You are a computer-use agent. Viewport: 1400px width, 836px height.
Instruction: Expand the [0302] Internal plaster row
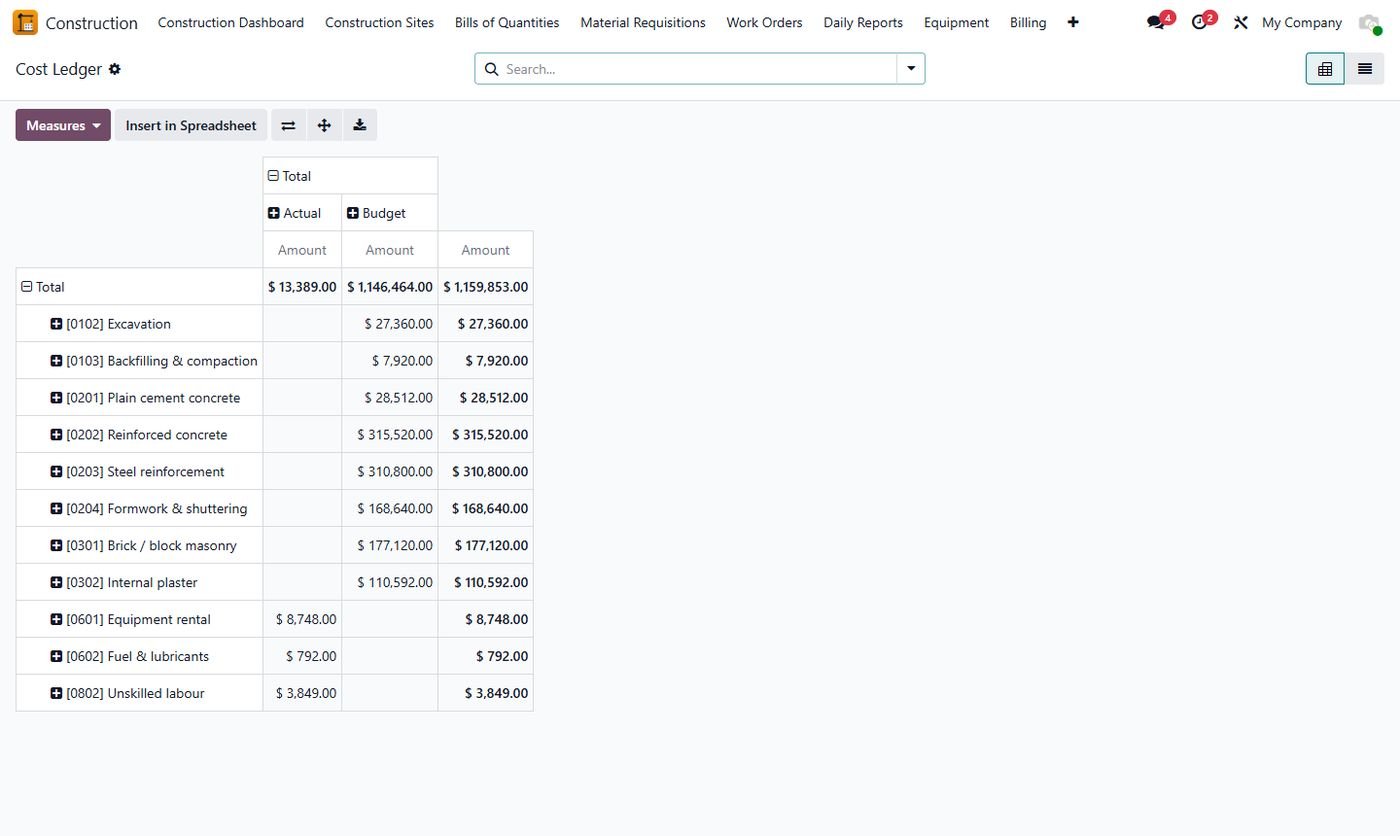tap(139, 583)
